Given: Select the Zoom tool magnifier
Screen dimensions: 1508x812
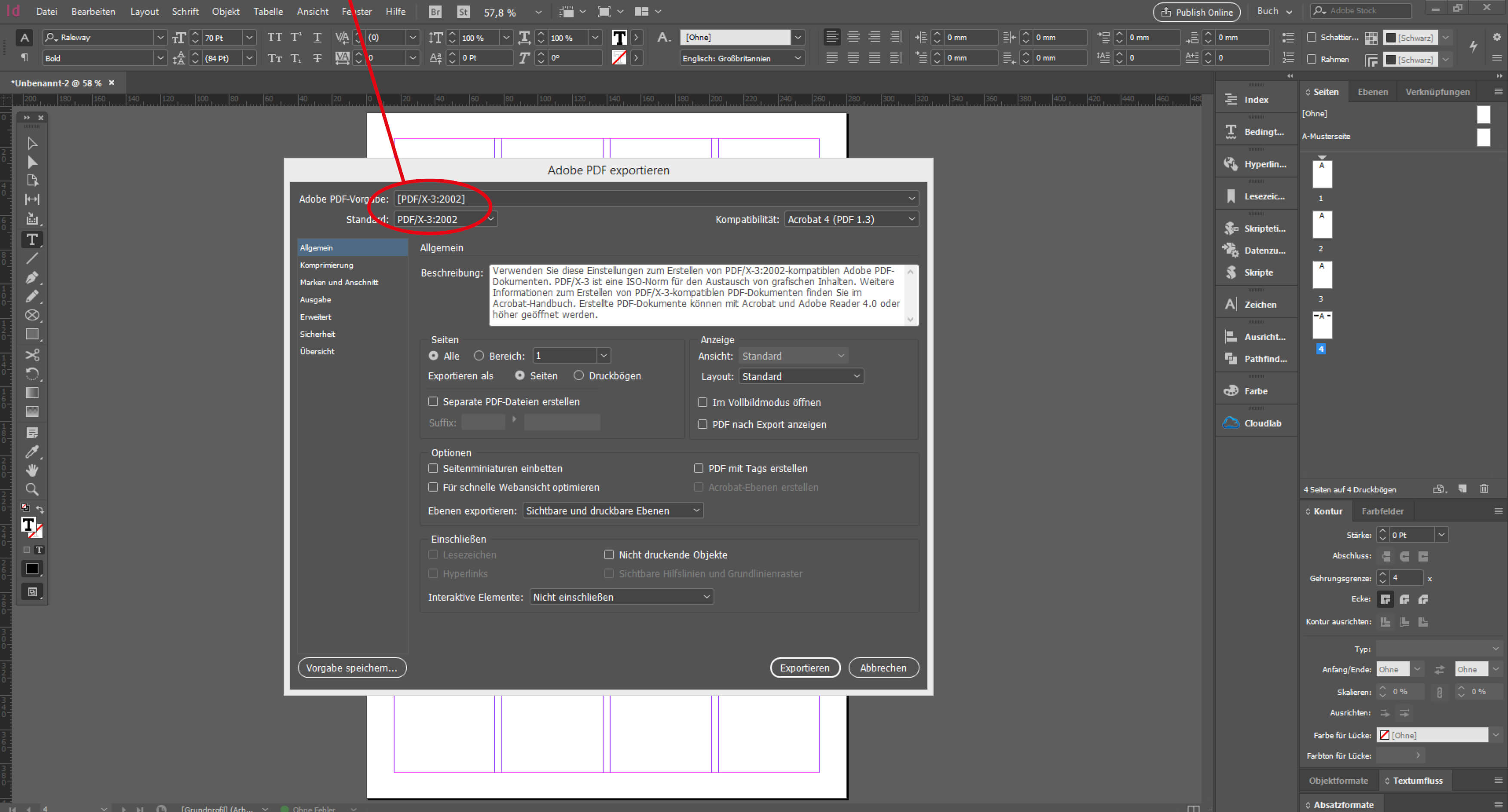Looking at the screenshot, I should tap(32, 489).
